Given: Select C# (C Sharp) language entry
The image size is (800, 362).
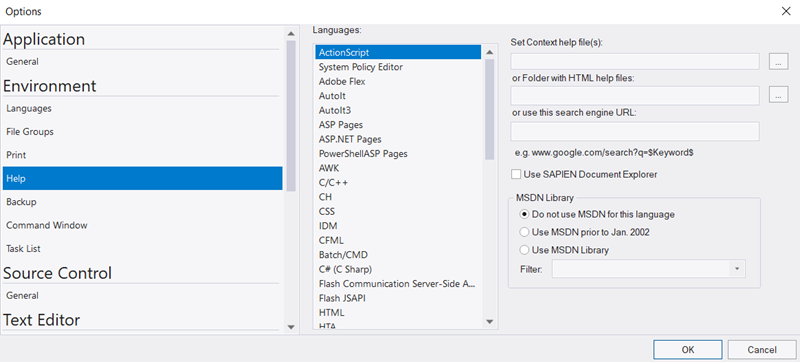Looking at the screenshot, I should click(x=398, y=269).
